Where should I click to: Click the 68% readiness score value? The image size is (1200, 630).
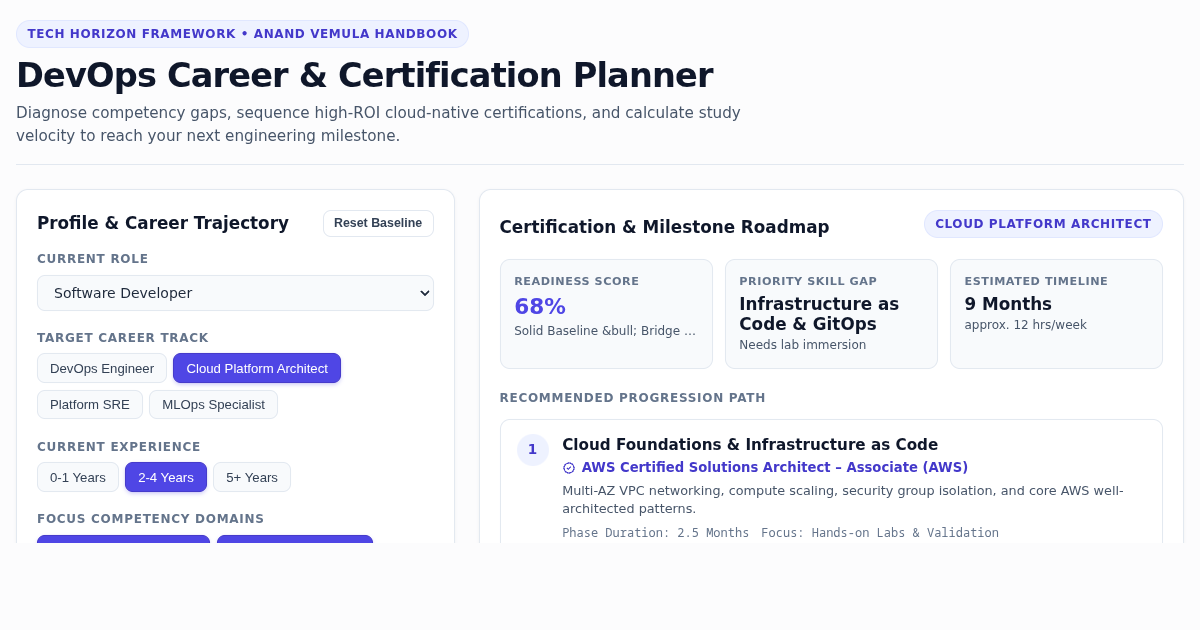point(540,306)
